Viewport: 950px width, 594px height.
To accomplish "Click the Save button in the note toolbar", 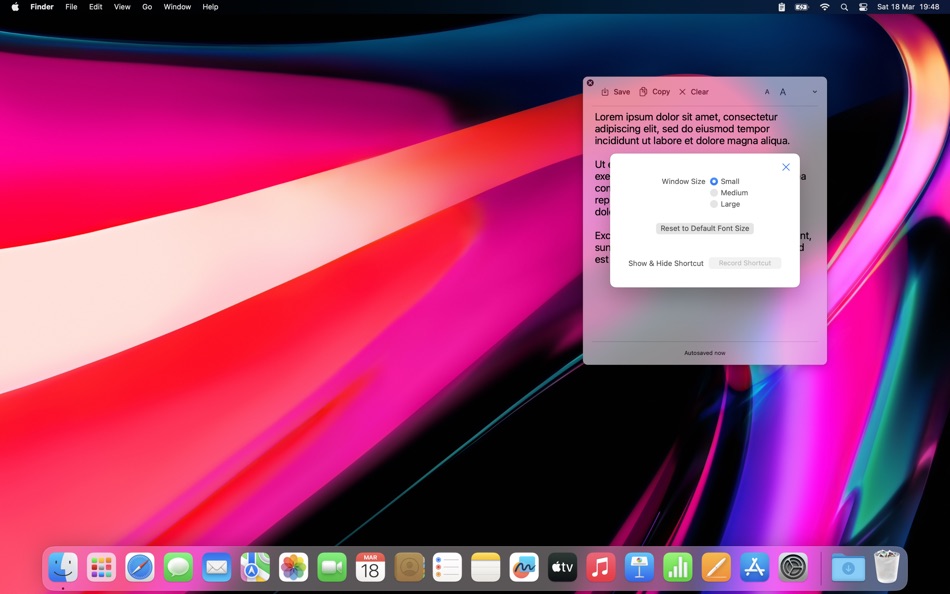I will coord(616,92).
